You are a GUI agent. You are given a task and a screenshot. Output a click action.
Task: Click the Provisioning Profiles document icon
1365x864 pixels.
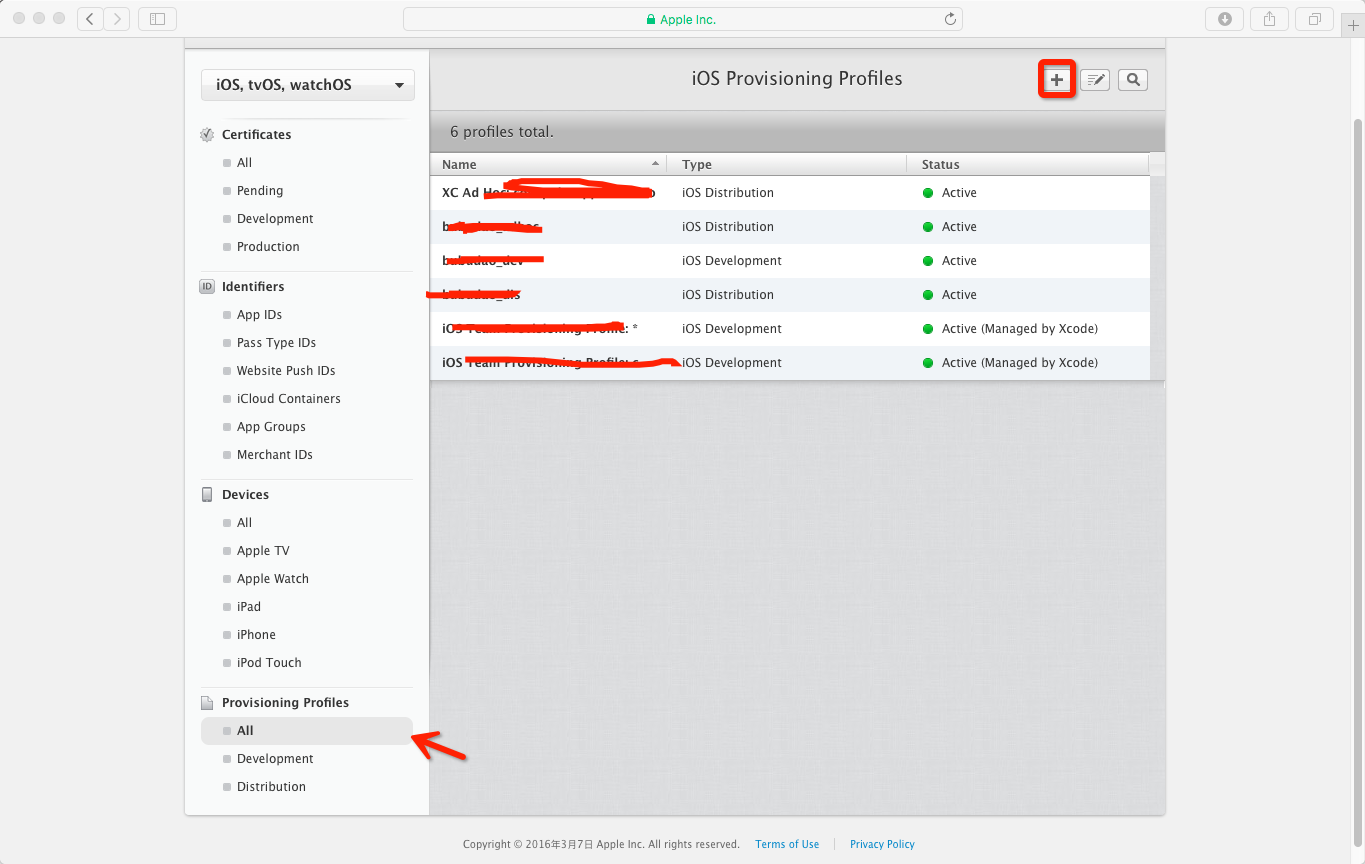point(207,703)
